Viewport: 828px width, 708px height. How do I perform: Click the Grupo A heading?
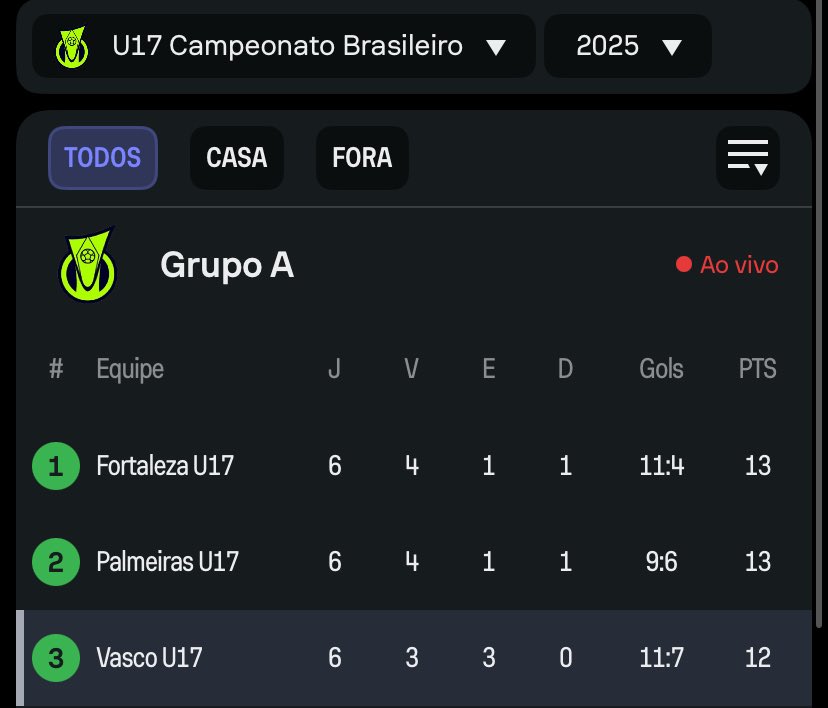click(x=227, y=266)
